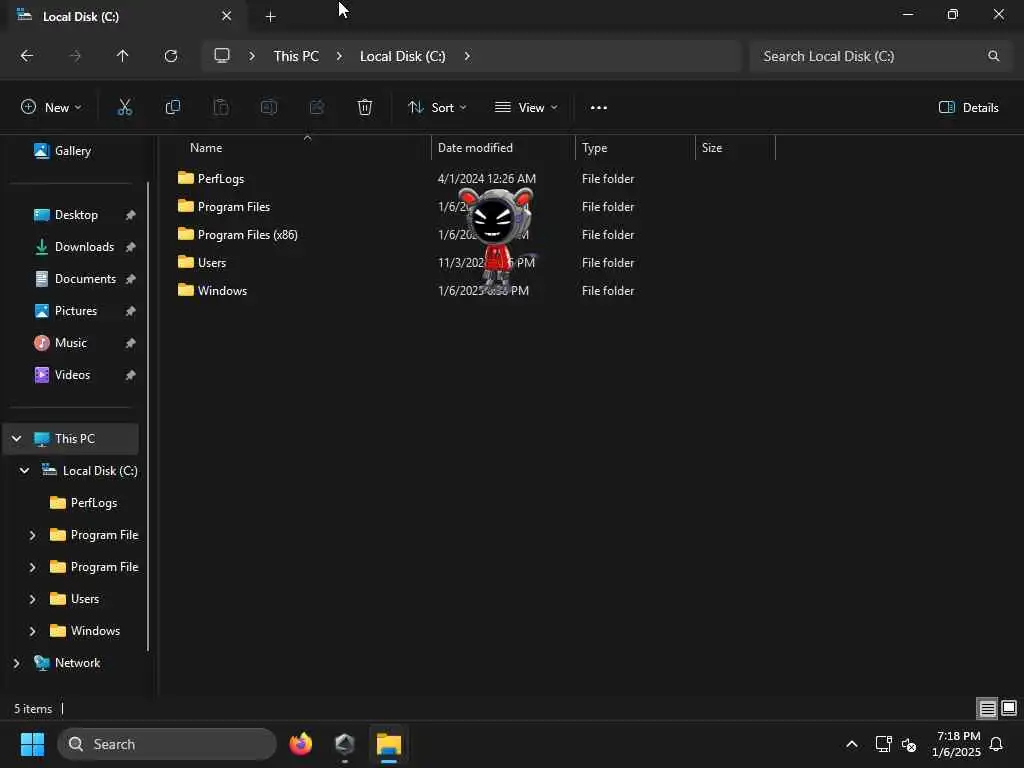Open network status tray icon

point(883,744)
